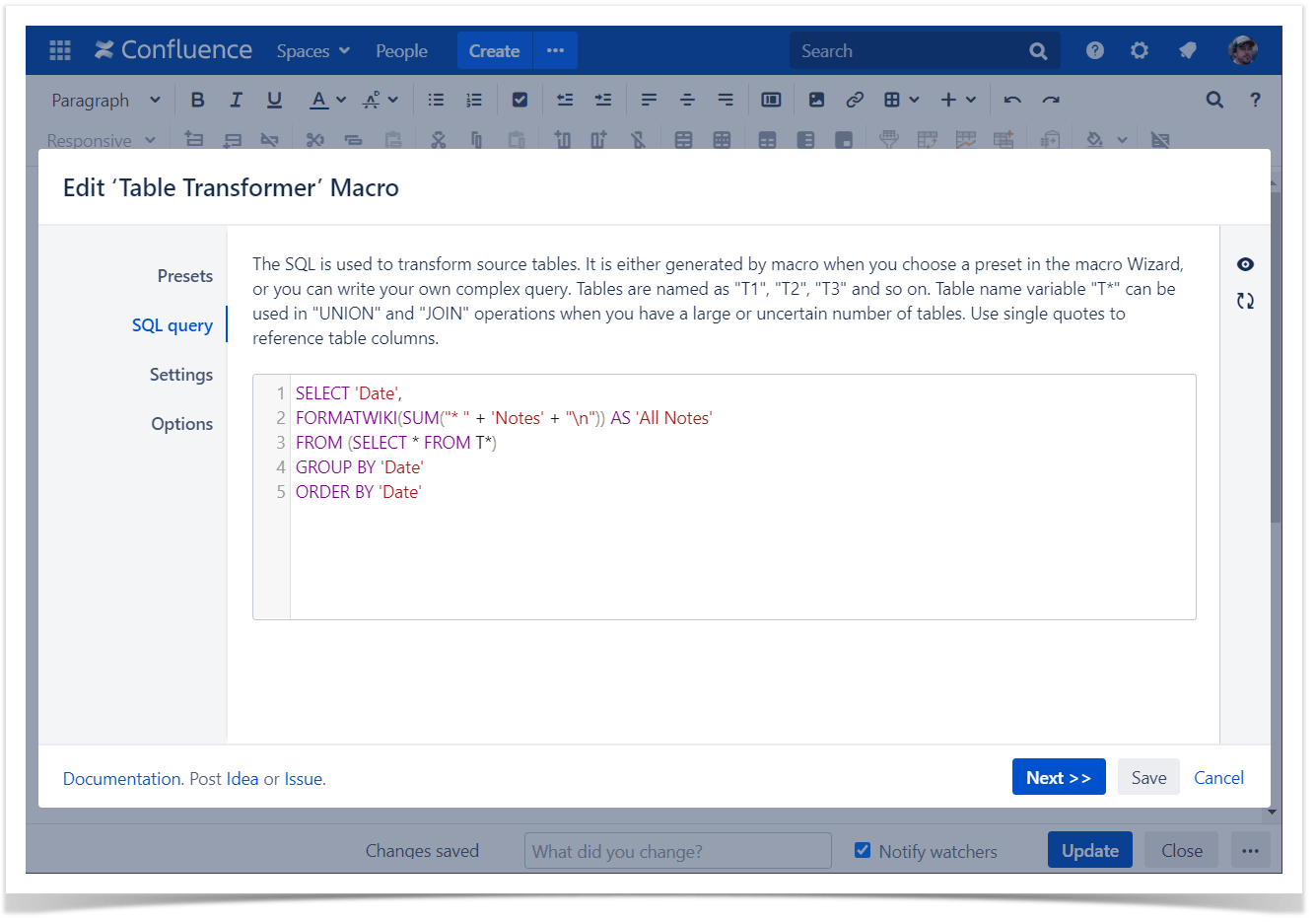Click the notifications icon in the header
The width and height of the screenshot is (1316, 922).
(1188, 50)
